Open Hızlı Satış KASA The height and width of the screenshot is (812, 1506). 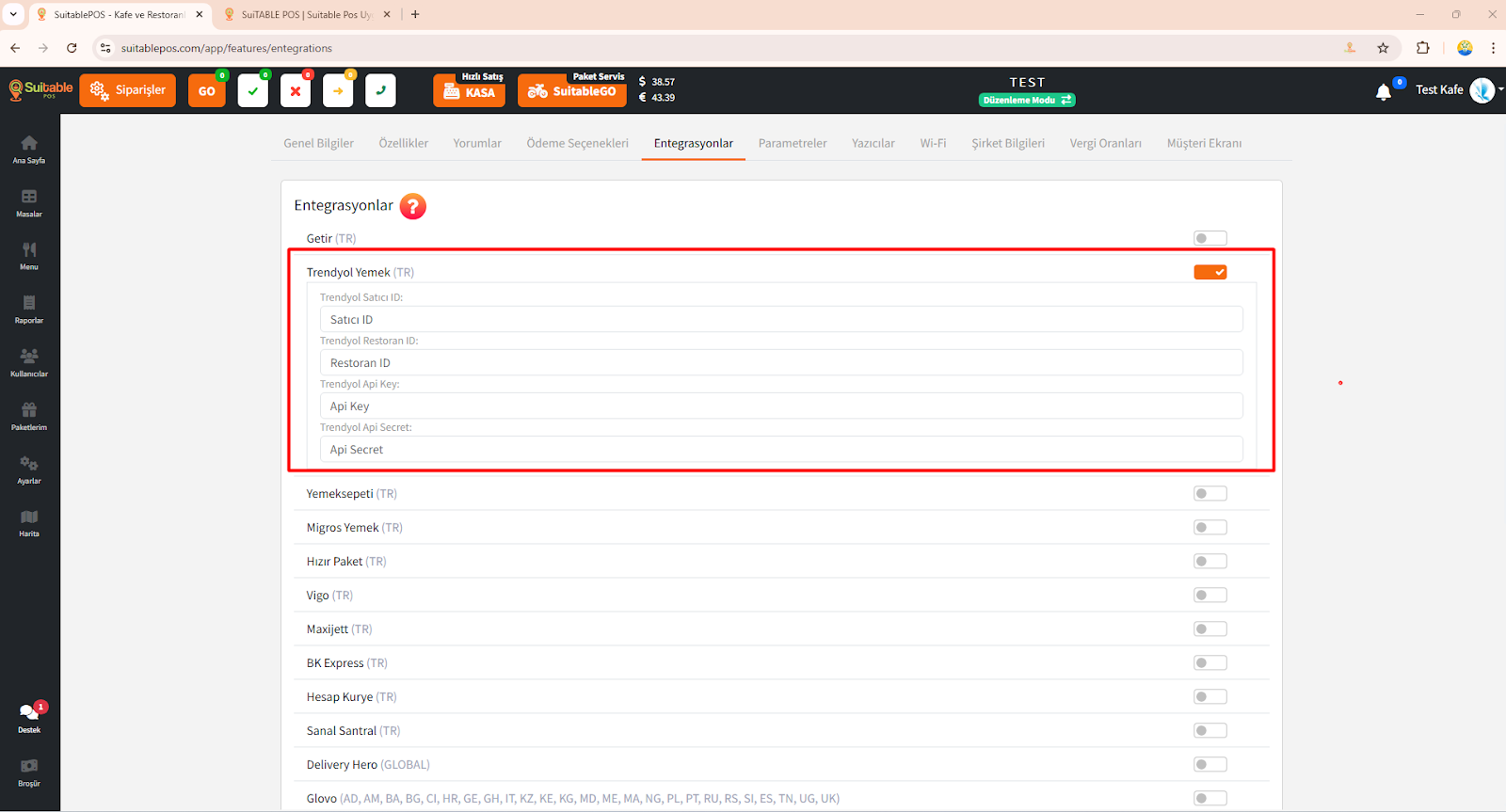click(x=470, y=90)
